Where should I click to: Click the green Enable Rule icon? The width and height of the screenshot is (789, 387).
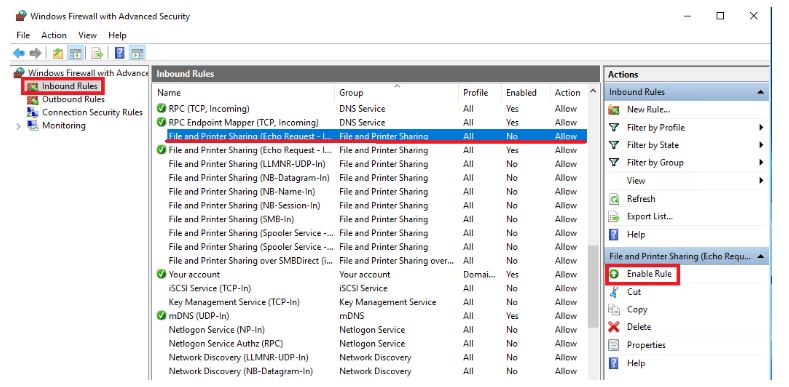click(614, 274)
